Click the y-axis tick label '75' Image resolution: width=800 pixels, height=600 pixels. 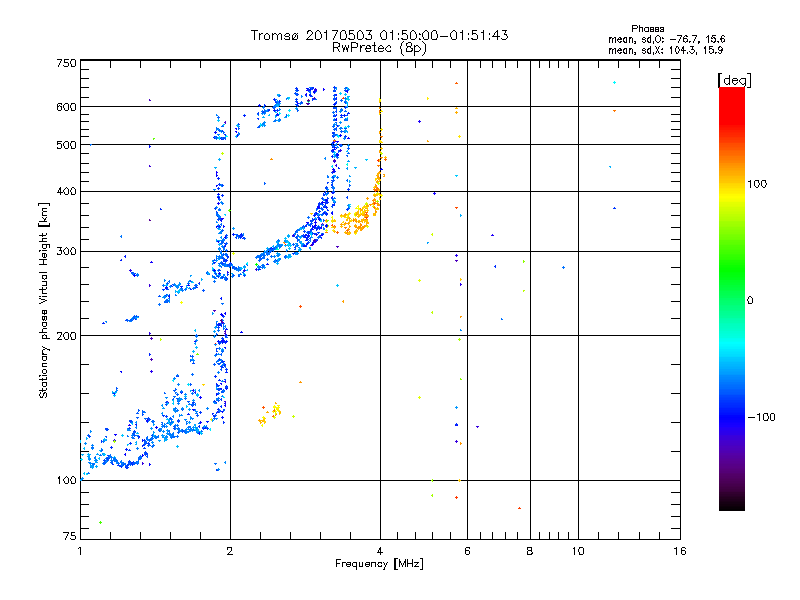pyautogui.click(x=70, y=536)
